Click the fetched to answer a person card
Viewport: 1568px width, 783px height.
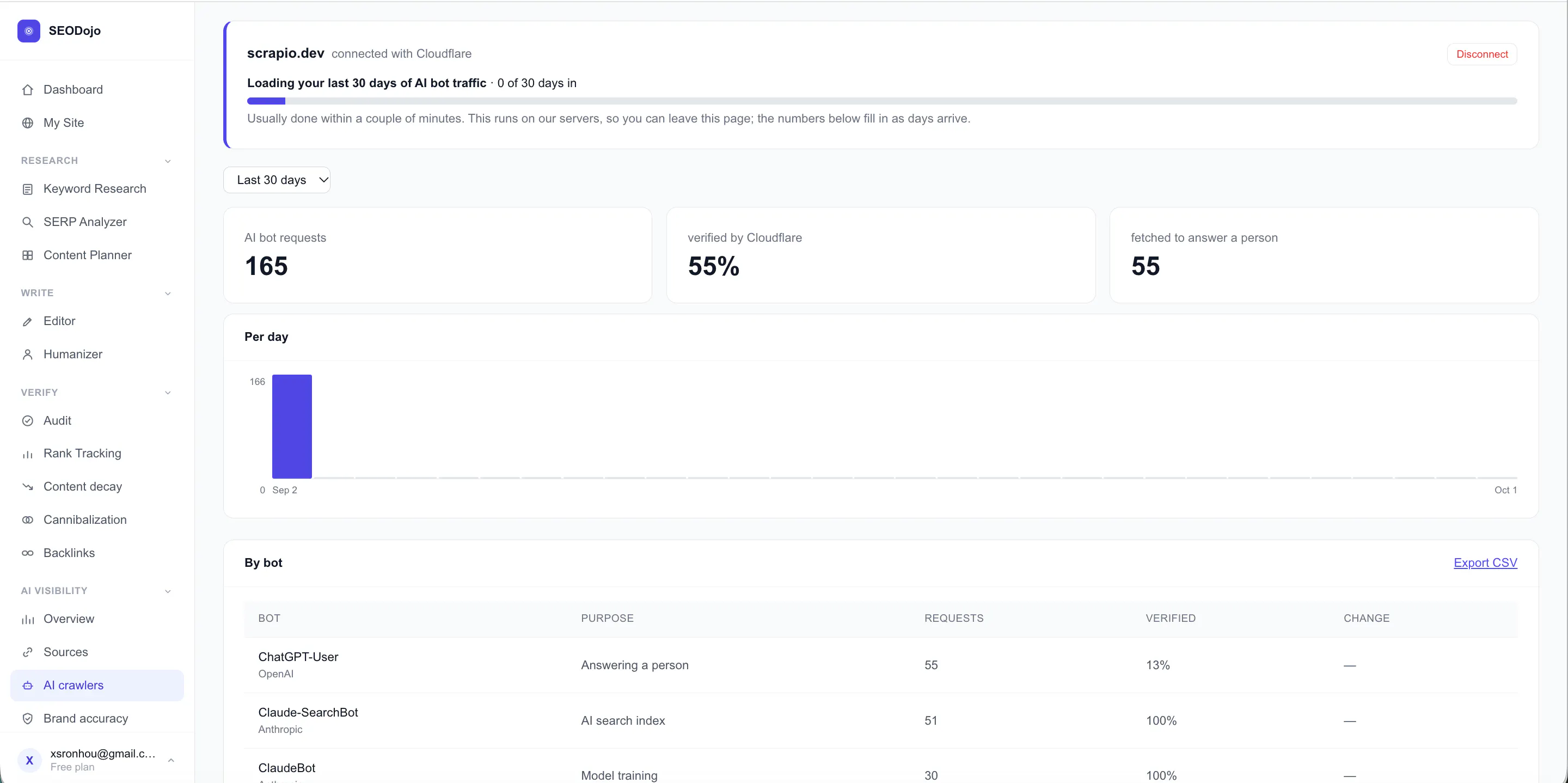click(1324, 255)
